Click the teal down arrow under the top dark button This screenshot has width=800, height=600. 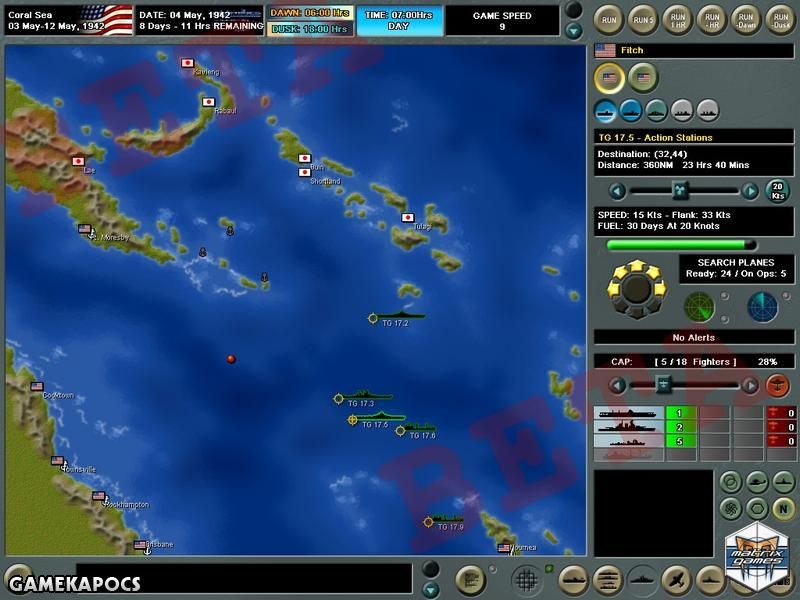tap(574, 31)
